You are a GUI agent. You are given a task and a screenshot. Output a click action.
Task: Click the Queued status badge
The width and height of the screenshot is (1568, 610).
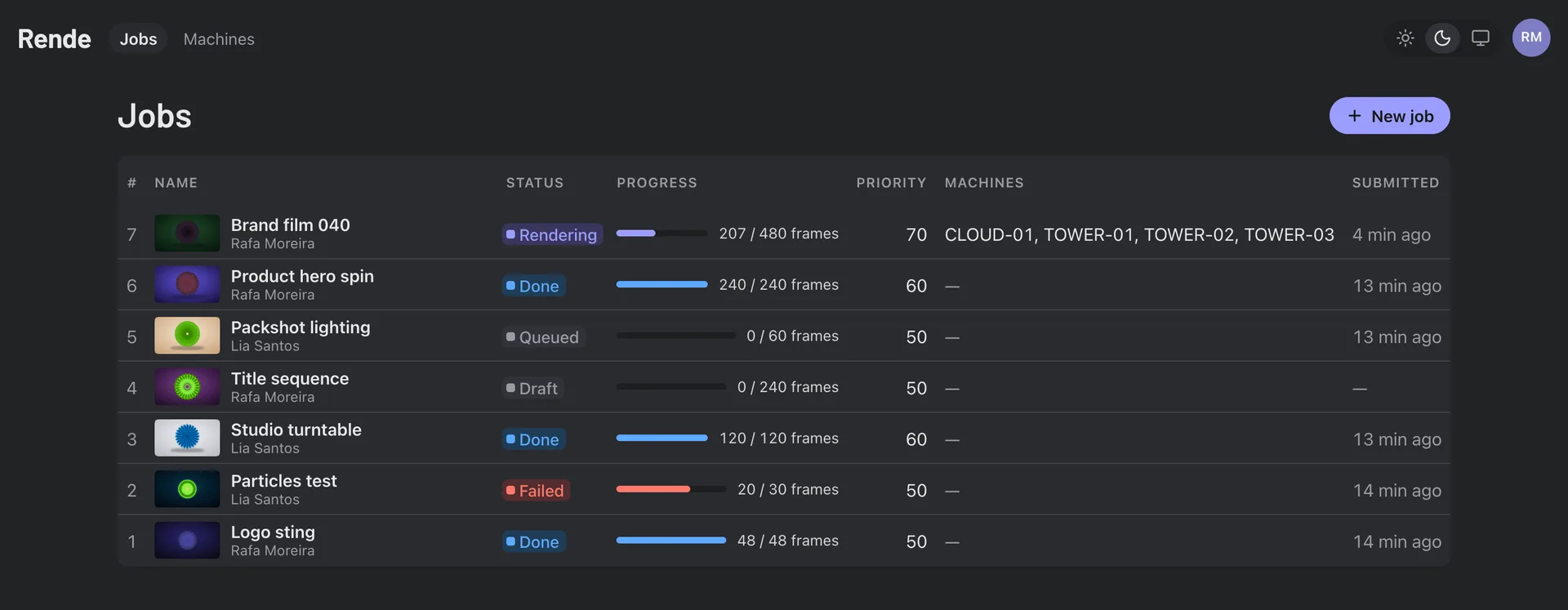(543, 337)
